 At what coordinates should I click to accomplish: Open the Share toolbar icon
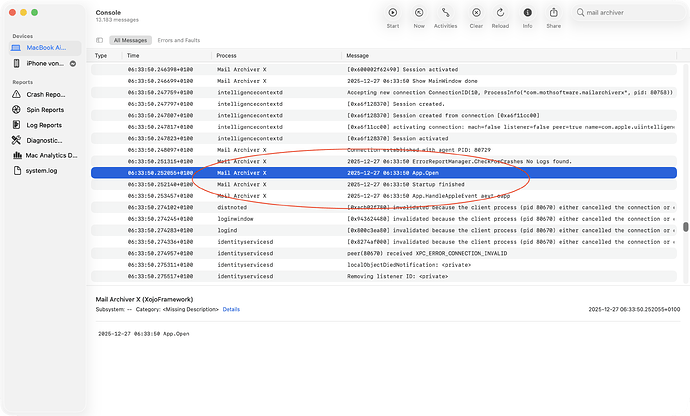click(x=554, y=13)
